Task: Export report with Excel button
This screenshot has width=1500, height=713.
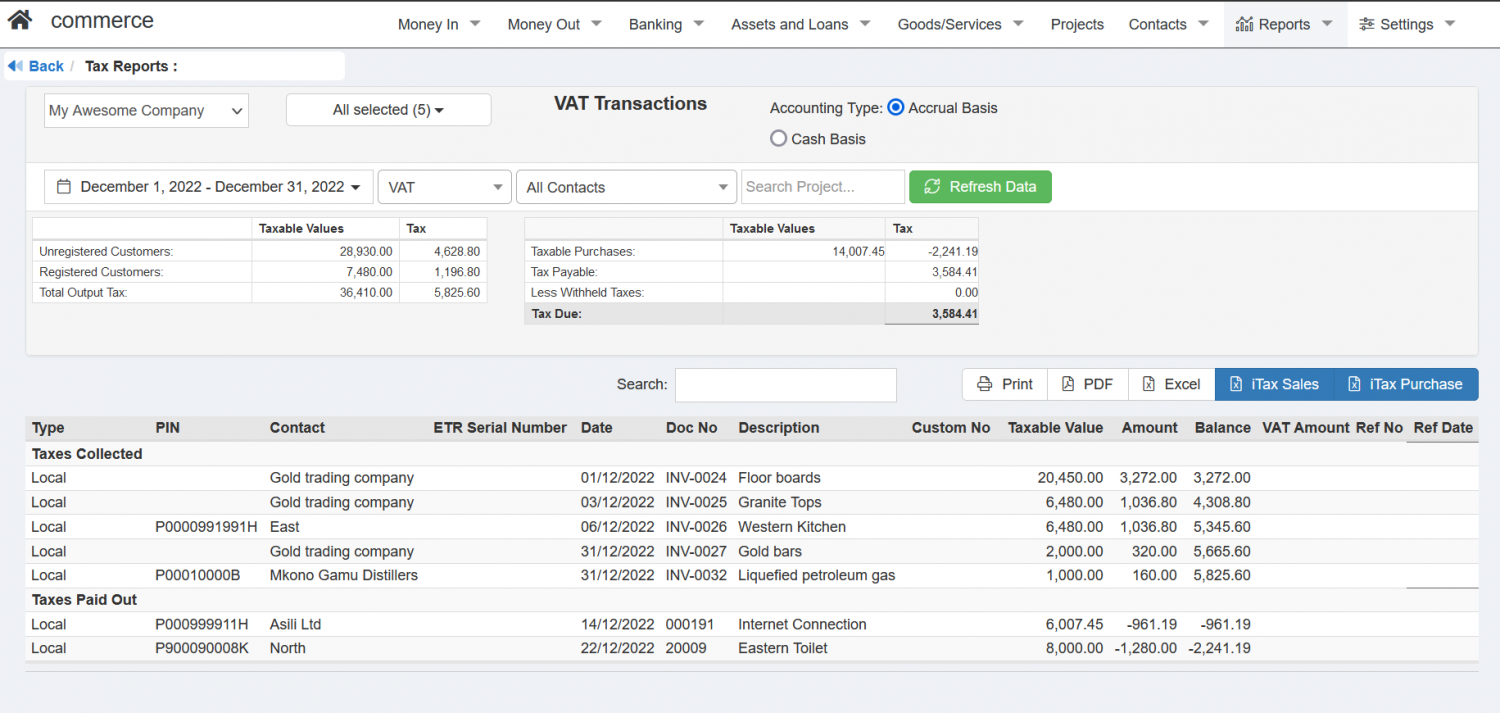Action: click(1171, 384)
